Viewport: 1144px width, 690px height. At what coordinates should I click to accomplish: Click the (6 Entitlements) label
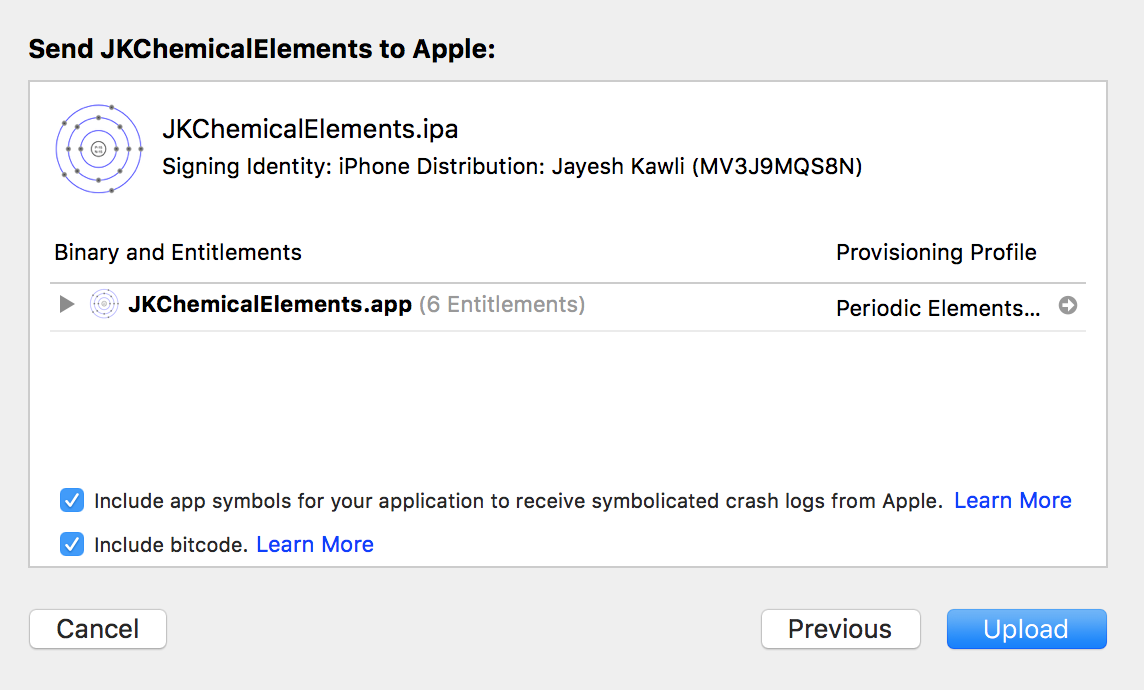point(502,304)
